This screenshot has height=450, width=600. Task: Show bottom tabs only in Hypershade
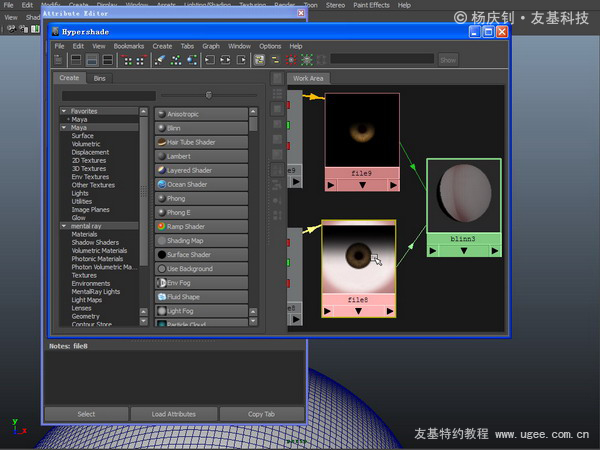pos(92,60)
